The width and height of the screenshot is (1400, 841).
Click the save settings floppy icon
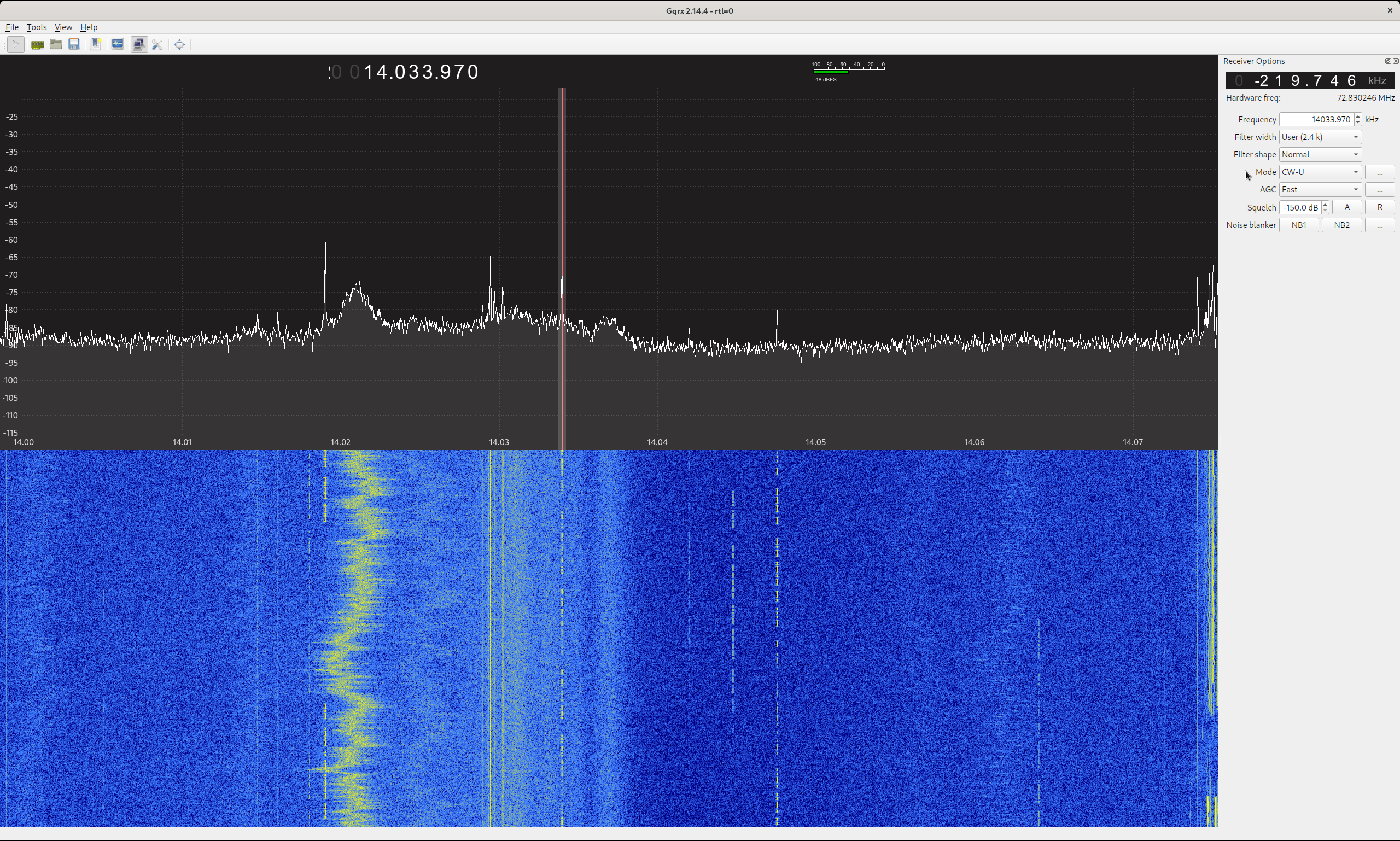tap(74, 44)
